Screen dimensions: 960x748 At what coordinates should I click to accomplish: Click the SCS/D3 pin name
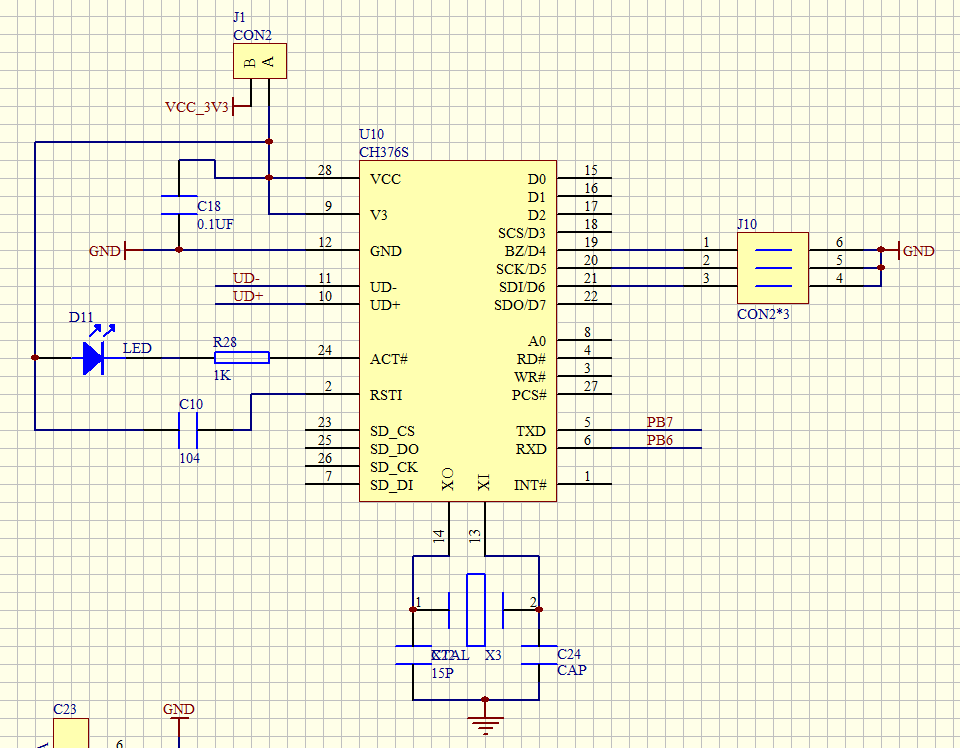point(522,233)
